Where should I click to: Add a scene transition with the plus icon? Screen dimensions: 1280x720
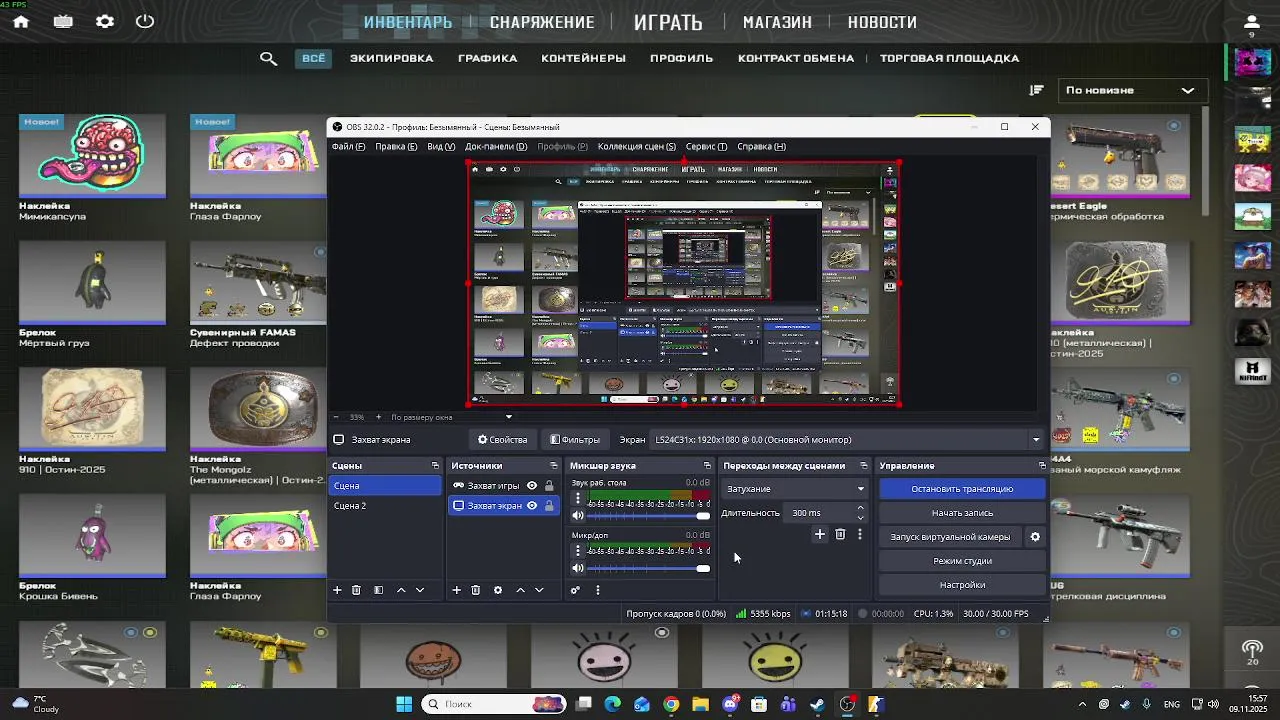click(819, 534)
